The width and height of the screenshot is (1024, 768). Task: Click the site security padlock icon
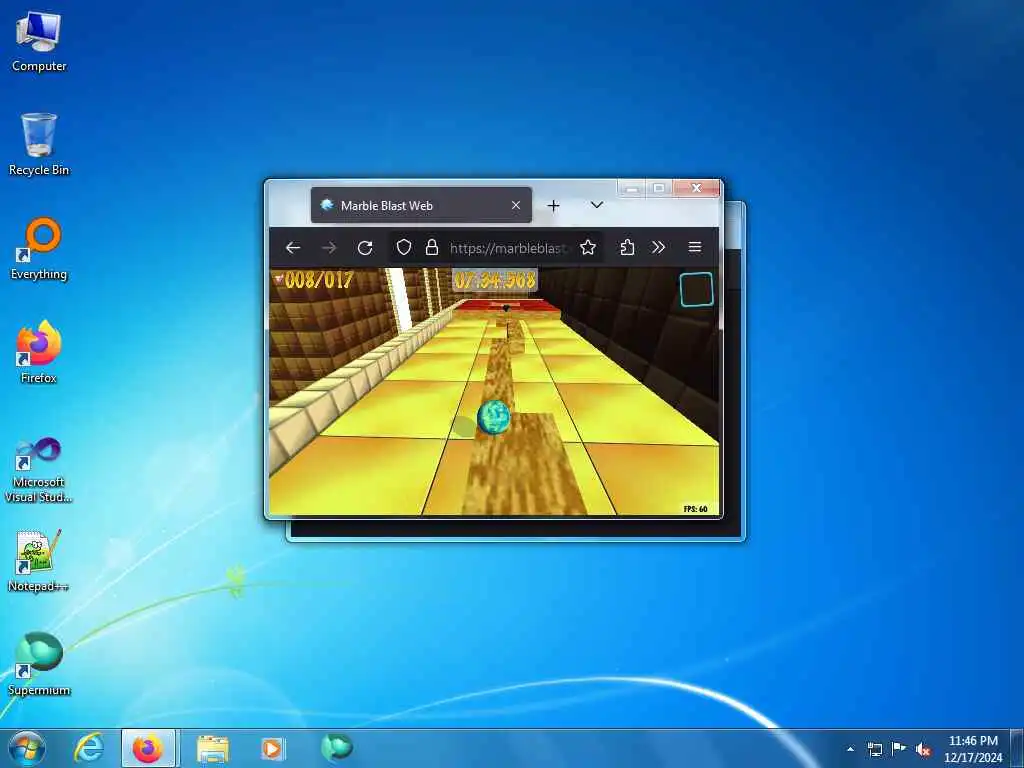point(432,248)
